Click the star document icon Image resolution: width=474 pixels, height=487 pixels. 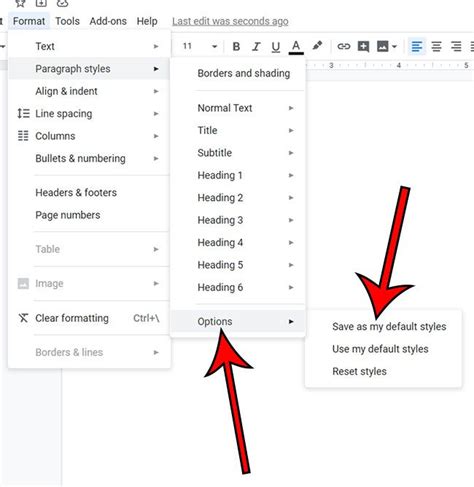pyautogui.click(x=21, y=3)
